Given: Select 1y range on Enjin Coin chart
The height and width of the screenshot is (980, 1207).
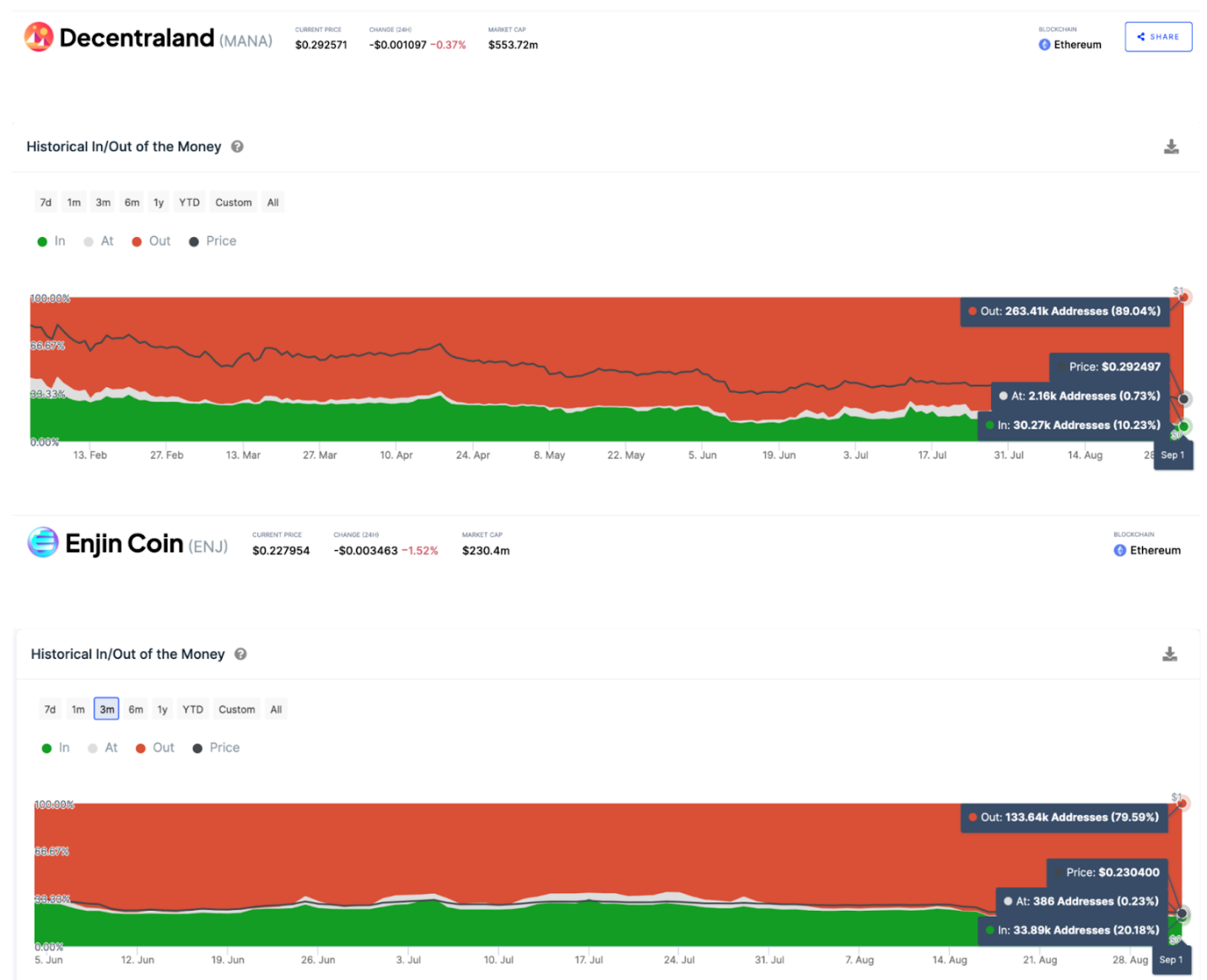Looking at the screenshot, I should tap(163, 709).
